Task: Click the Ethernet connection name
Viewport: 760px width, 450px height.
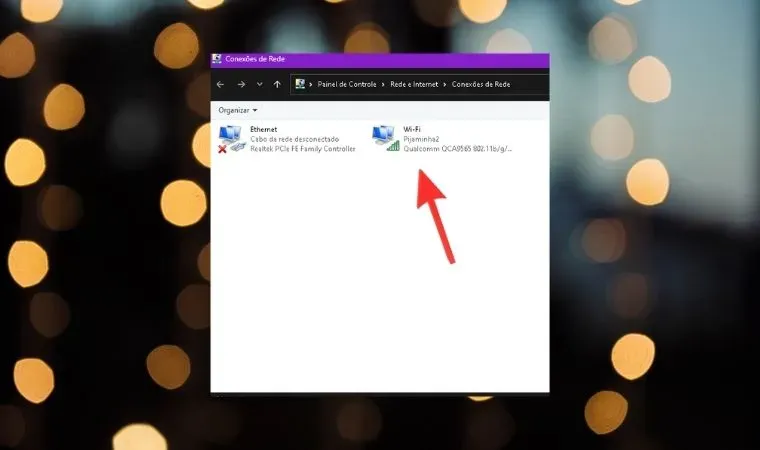Action: [264, 129]
